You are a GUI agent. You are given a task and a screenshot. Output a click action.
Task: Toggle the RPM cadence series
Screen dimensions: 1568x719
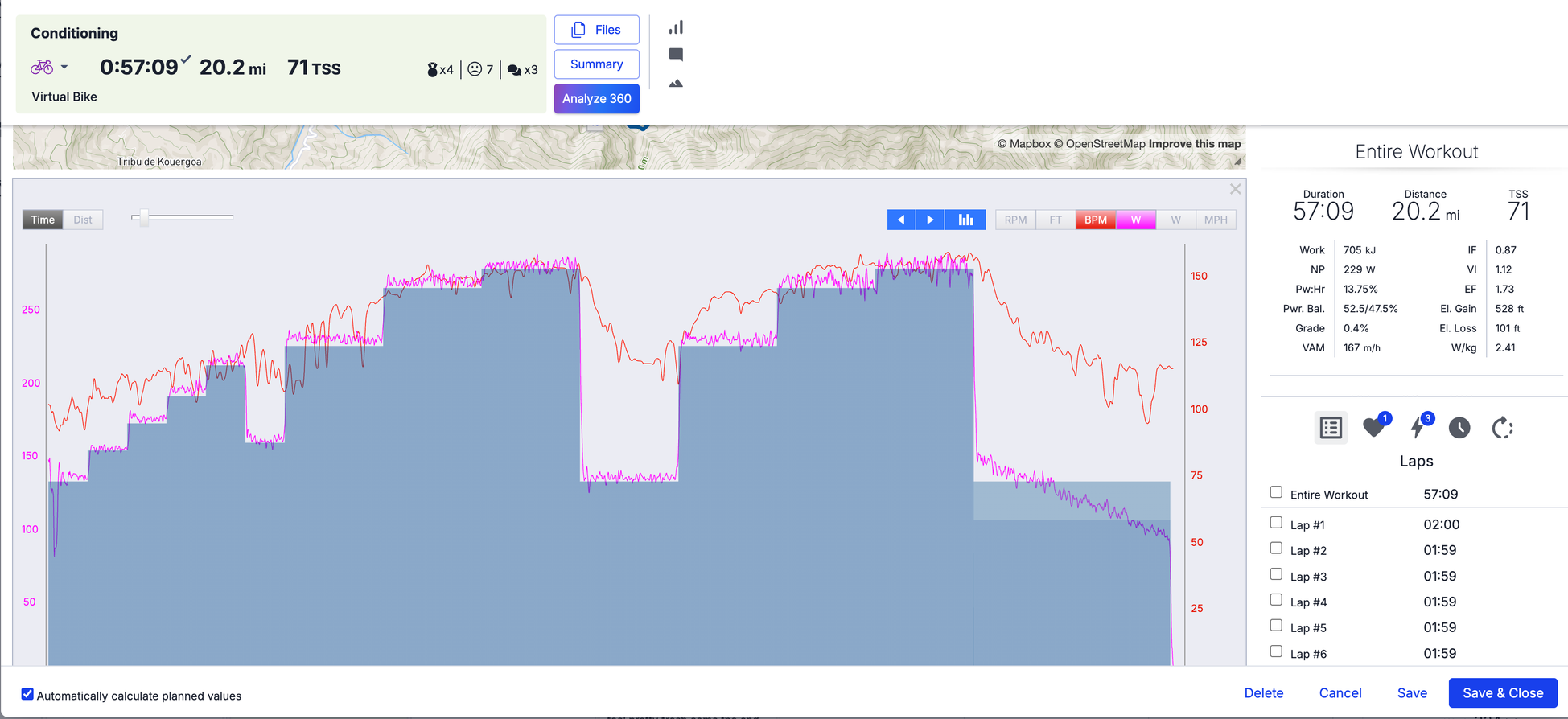[1015, 220]
